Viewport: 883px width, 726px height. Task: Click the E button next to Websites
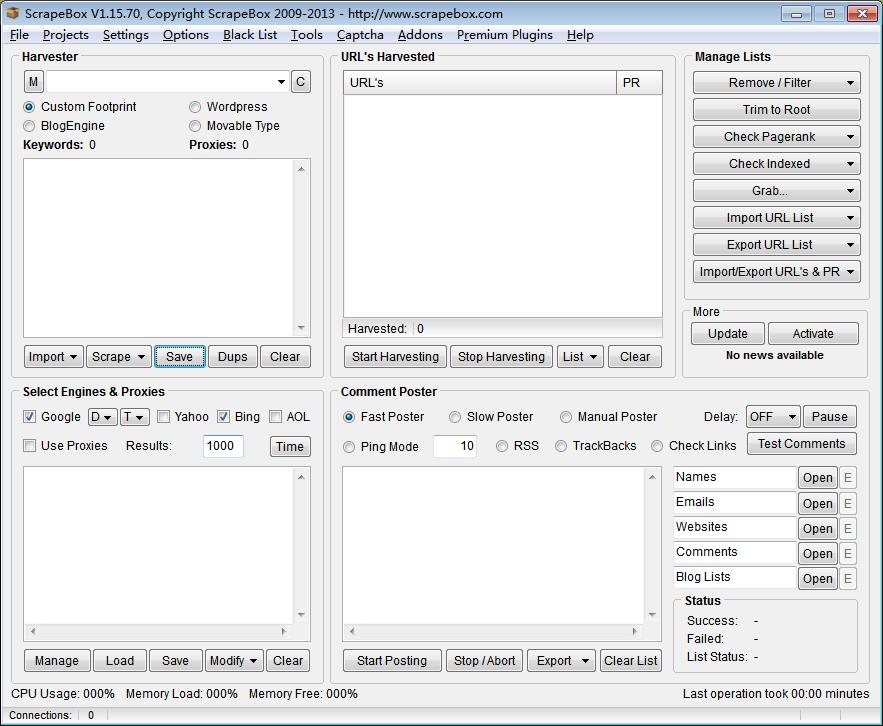coord(848,528)
